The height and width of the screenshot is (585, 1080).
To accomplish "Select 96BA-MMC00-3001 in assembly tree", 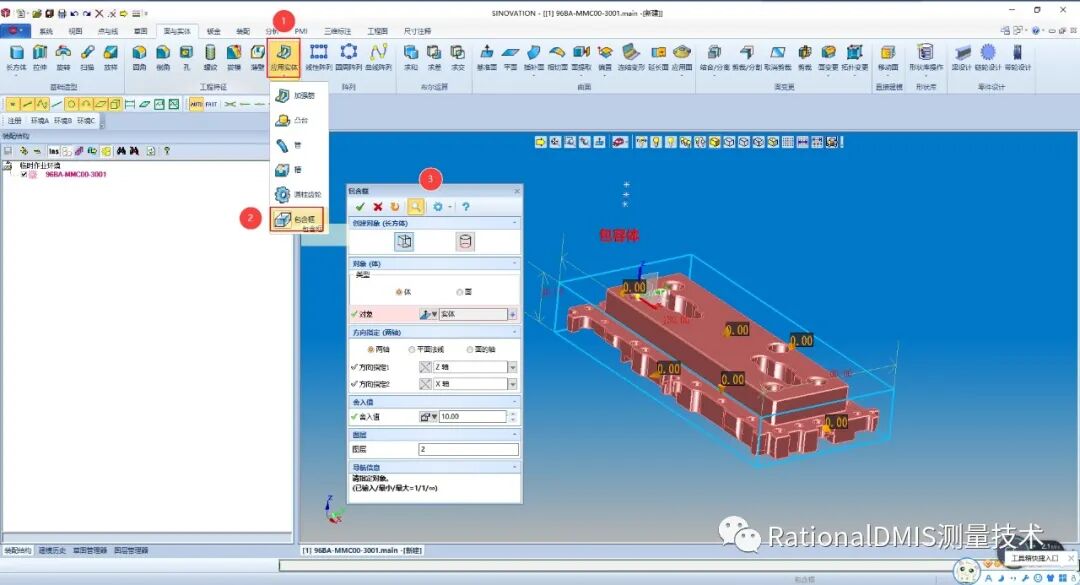I will pyautogui.click(x=76, y=175).
